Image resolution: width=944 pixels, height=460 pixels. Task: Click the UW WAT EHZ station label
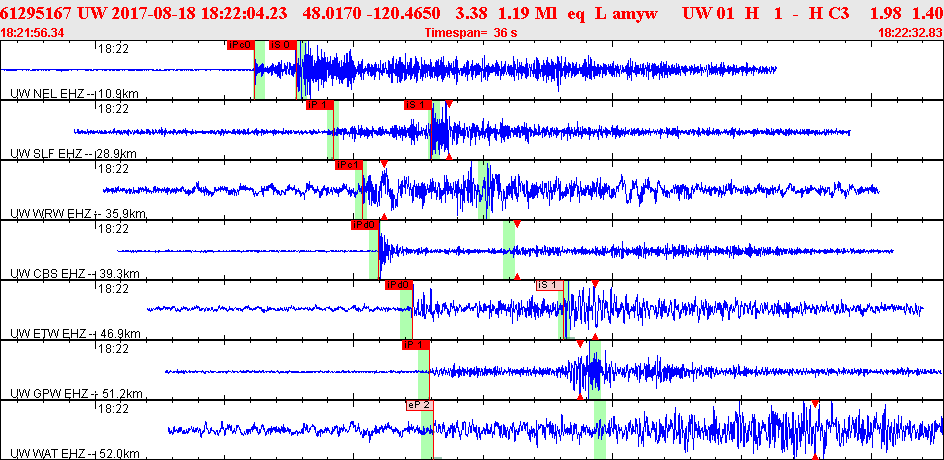pyautogui.click(x=48, y=453)
